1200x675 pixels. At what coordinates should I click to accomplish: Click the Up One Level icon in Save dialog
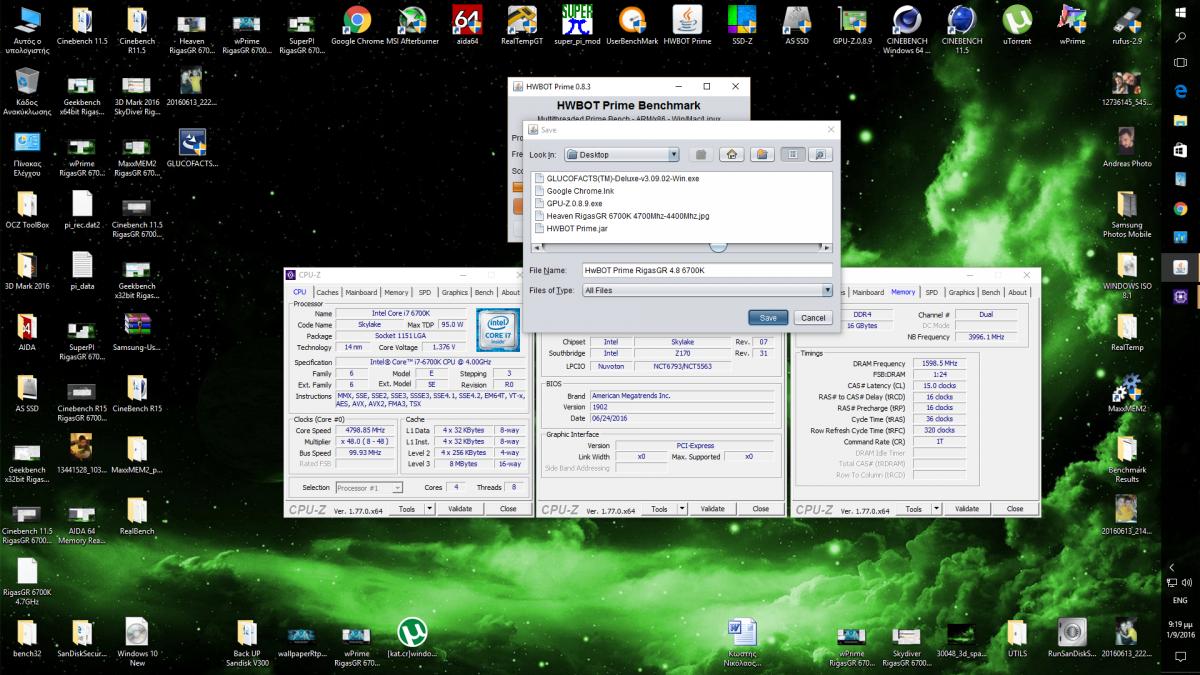pyautogui.click(x=701, y=154)
